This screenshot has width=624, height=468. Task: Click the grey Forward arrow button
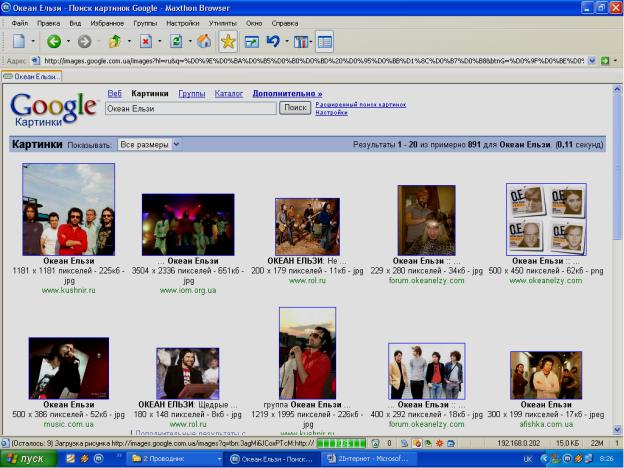coord(84,41)
